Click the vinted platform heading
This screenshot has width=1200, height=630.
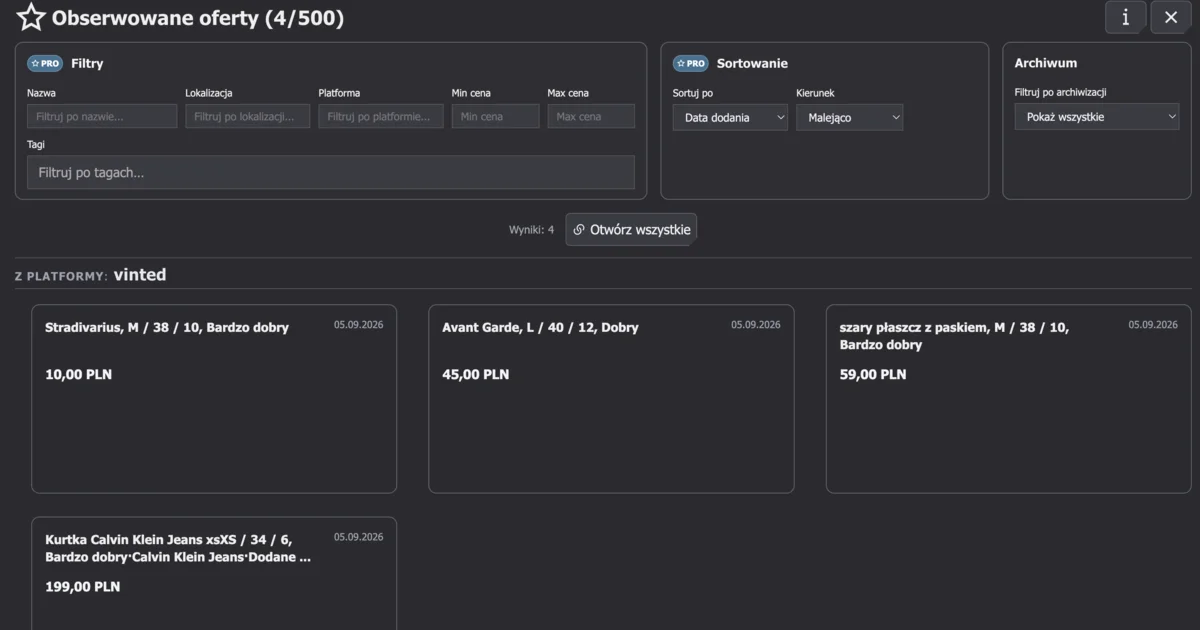(140, 274)
